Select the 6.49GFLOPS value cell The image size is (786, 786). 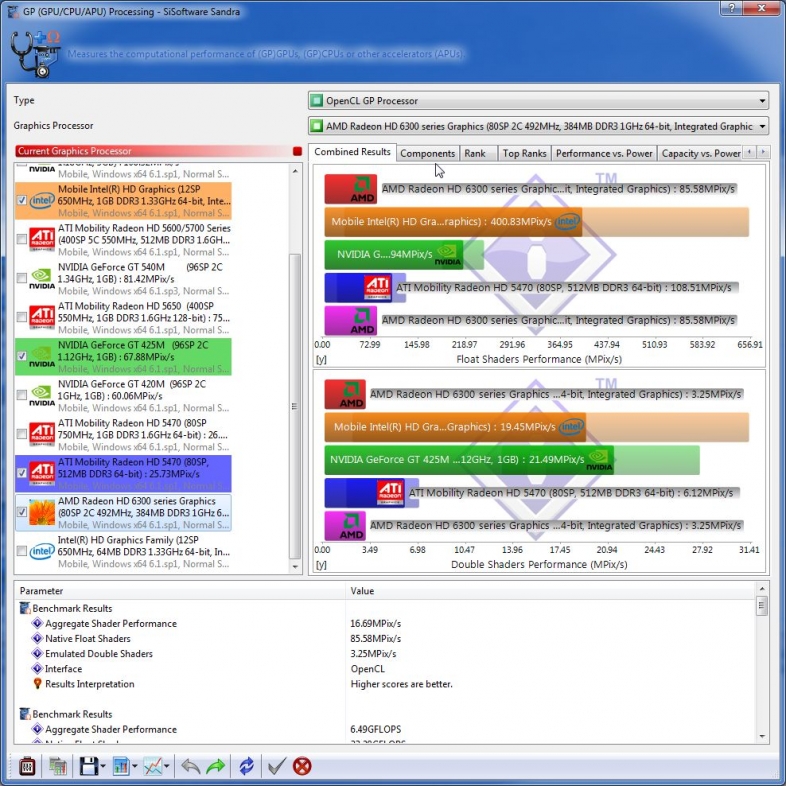375,729
